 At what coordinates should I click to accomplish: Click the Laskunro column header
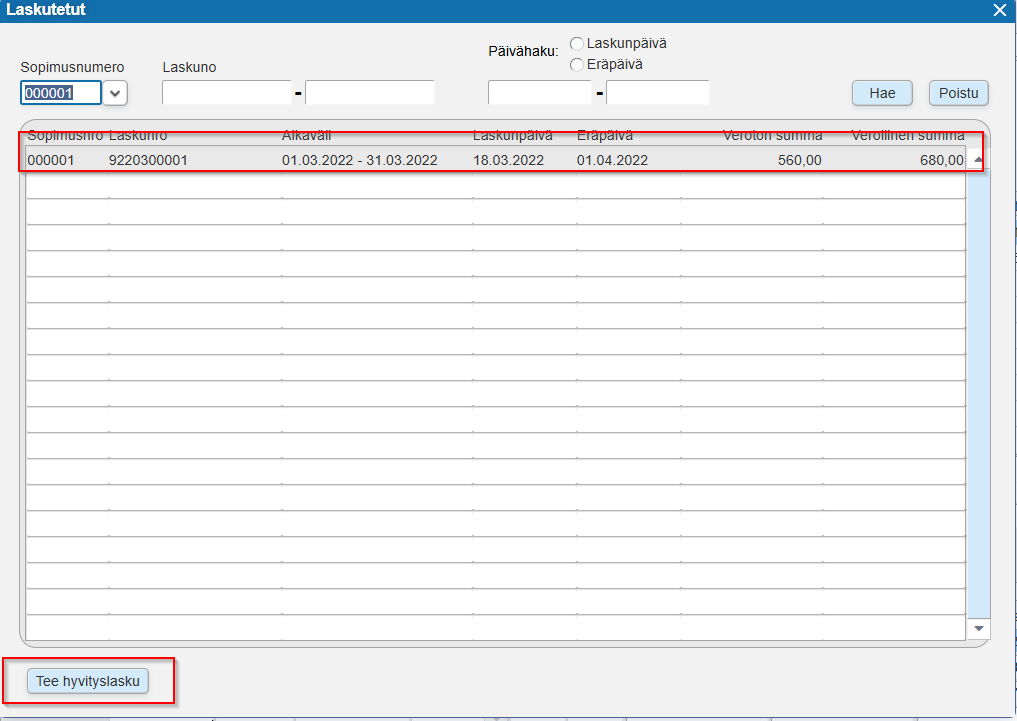(138, 136)
